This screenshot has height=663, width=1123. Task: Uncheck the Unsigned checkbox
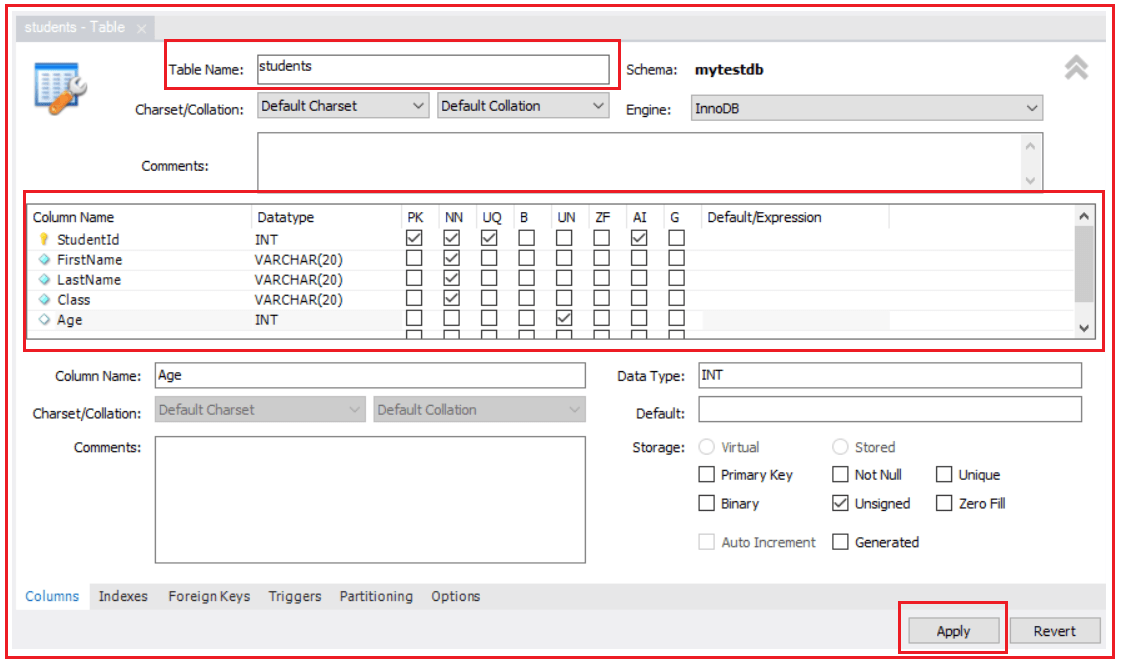pos(841,503)
